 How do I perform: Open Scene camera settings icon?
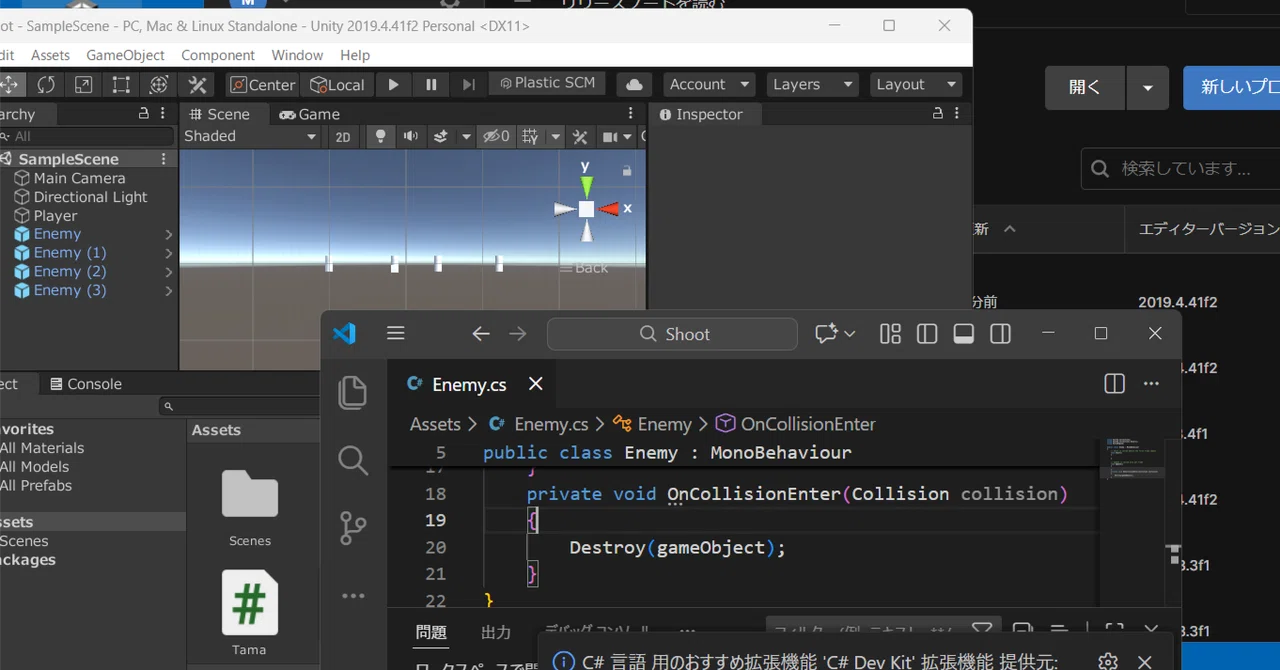click(610, 137)
